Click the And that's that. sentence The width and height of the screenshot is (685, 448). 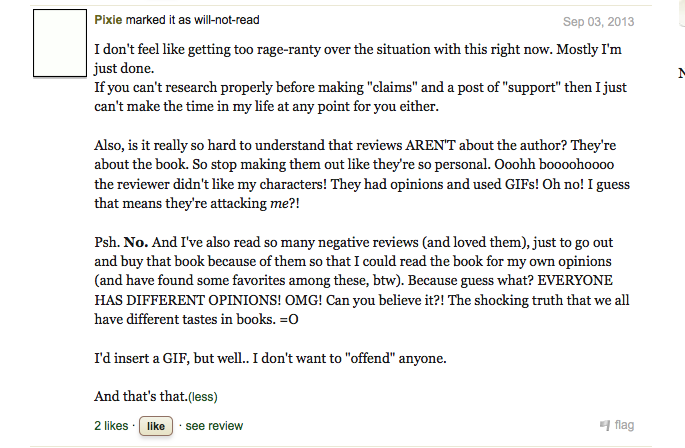(x=141, y=396)
